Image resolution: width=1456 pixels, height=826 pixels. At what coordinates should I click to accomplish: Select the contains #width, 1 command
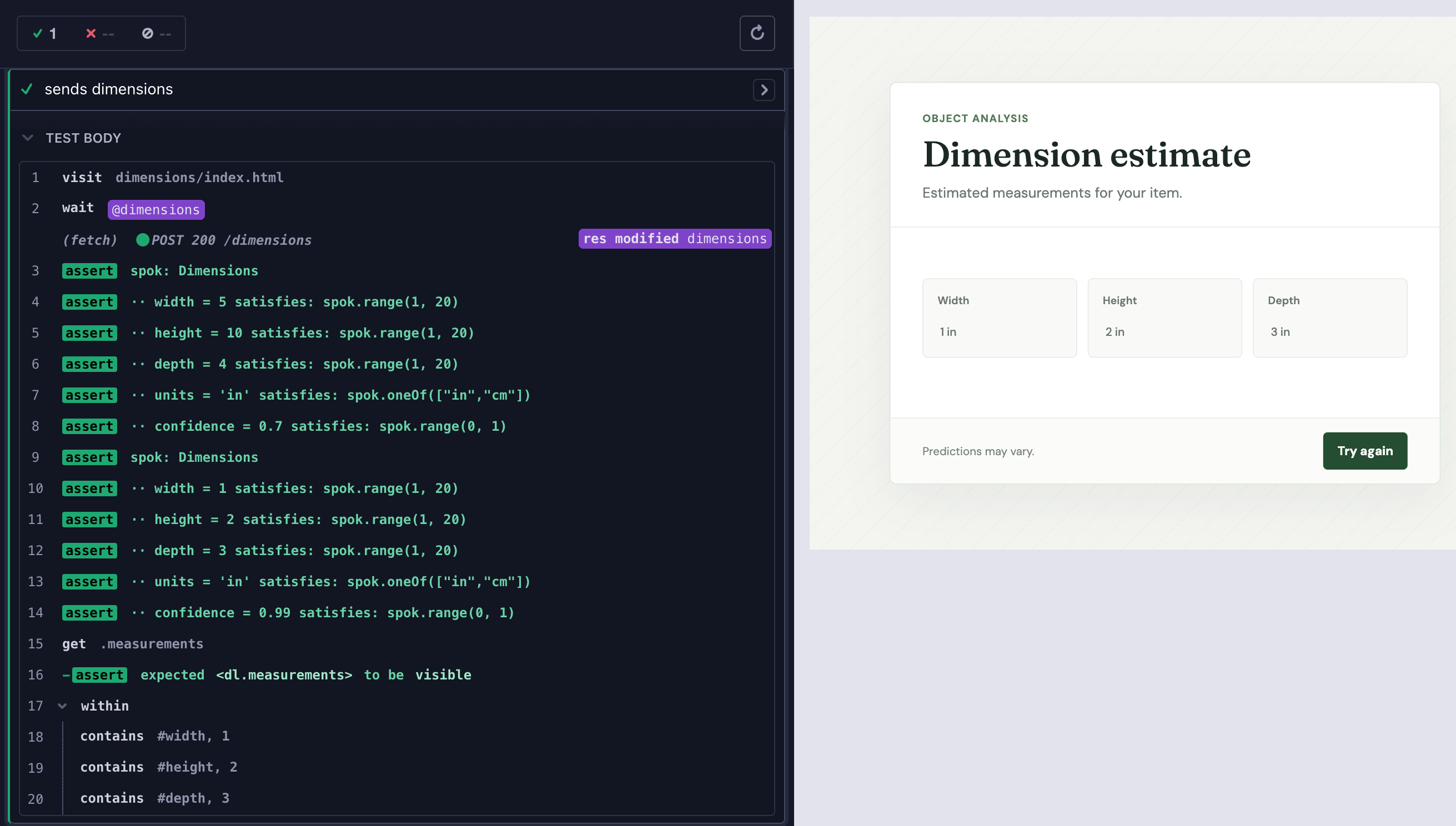click(x=396, y=737)
